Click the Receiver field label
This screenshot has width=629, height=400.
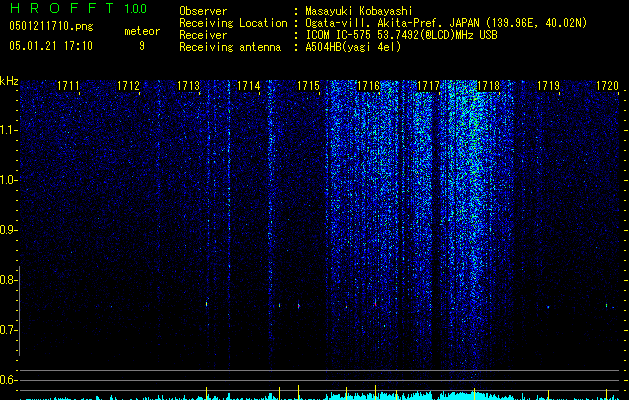coord(203,35)
